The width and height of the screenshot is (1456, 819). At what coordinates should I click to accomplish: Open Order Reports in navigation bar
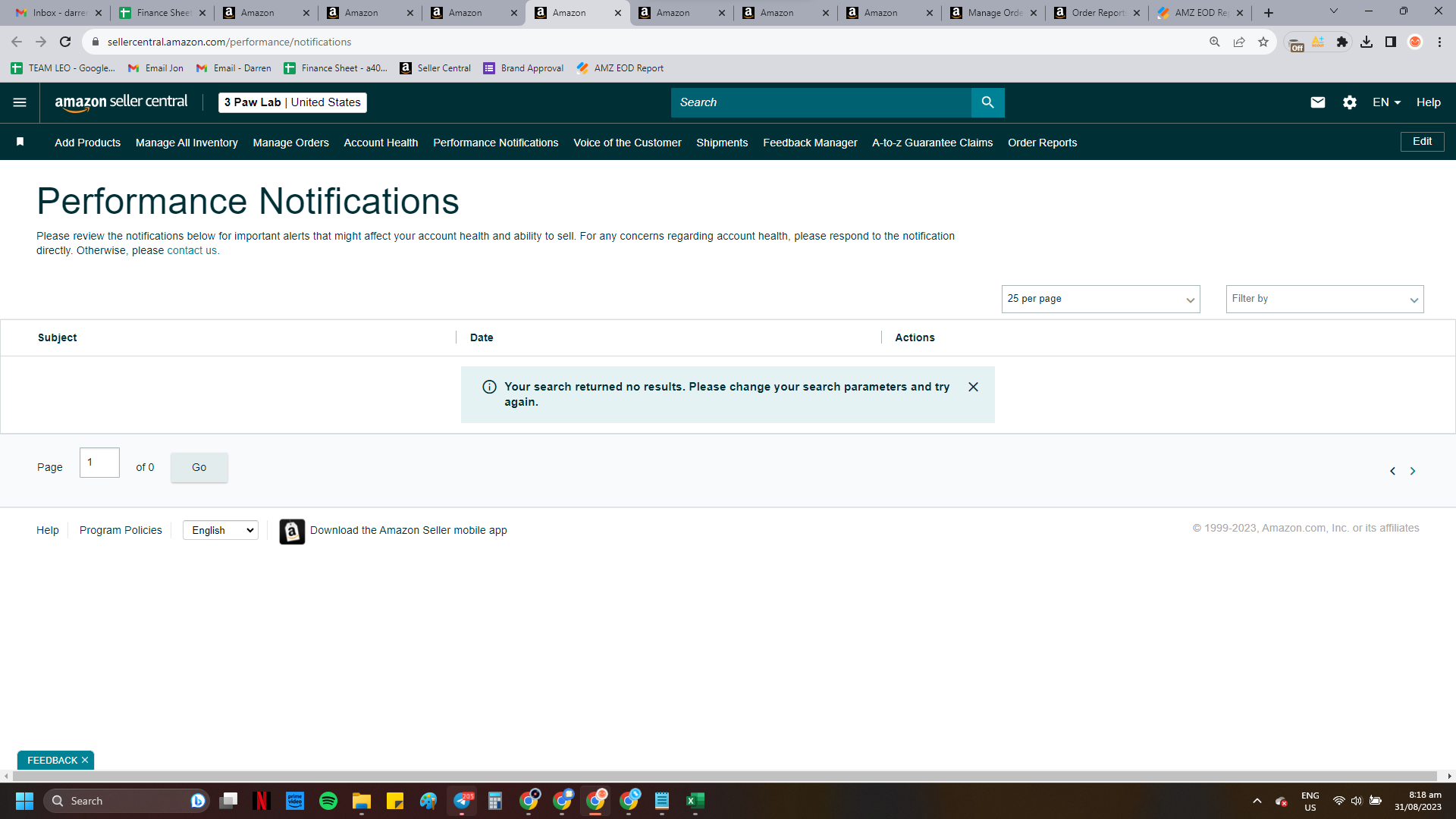pyautogui.click(x=1042, y=143)
